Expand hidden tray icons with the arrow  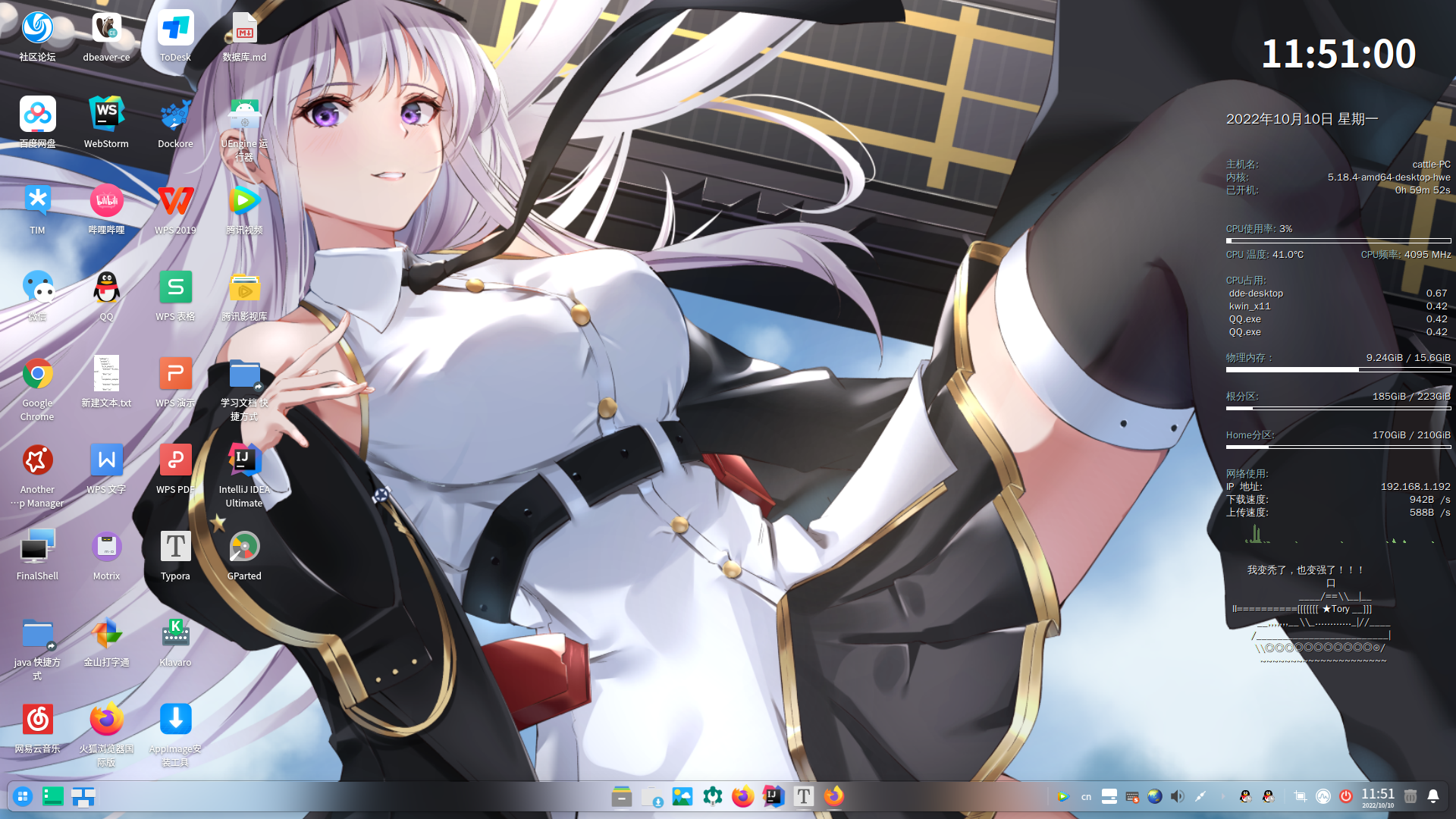(x=1223, y=796)
